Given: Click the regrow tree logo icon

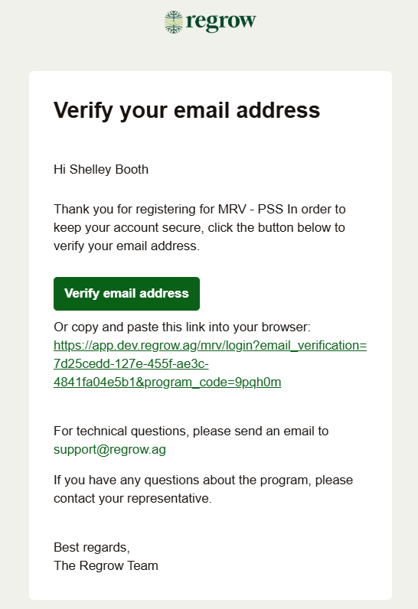Looking at the screenshot, I should tap(173, 22).
